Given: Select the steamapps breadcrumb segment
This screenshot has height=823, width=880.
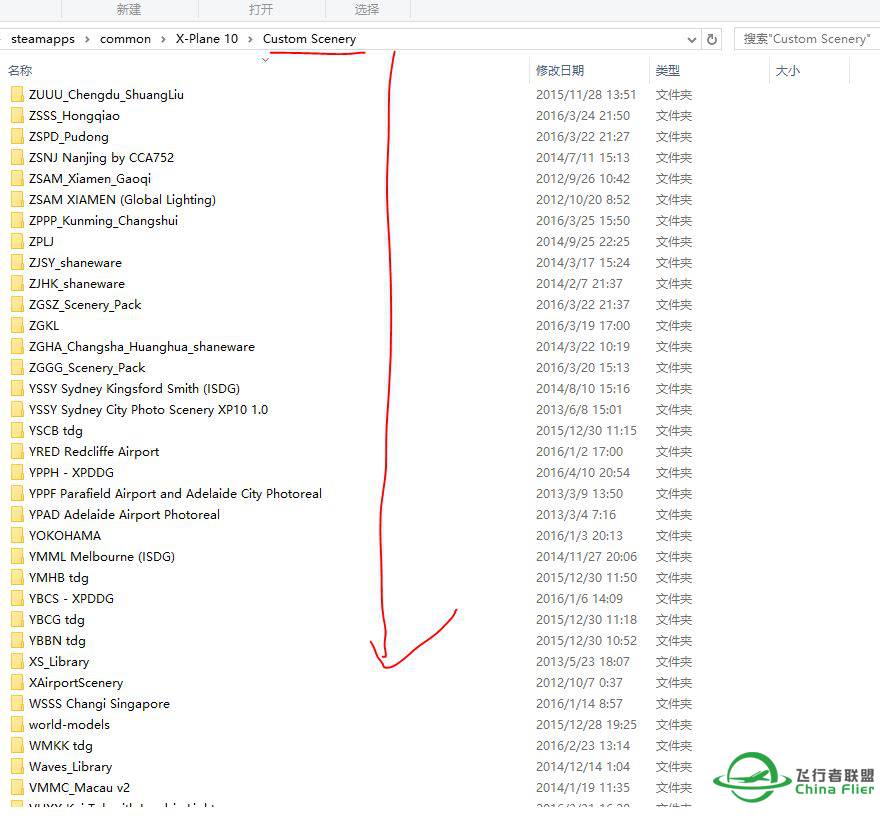Looking at the screenshot, I should click(43, 39).
